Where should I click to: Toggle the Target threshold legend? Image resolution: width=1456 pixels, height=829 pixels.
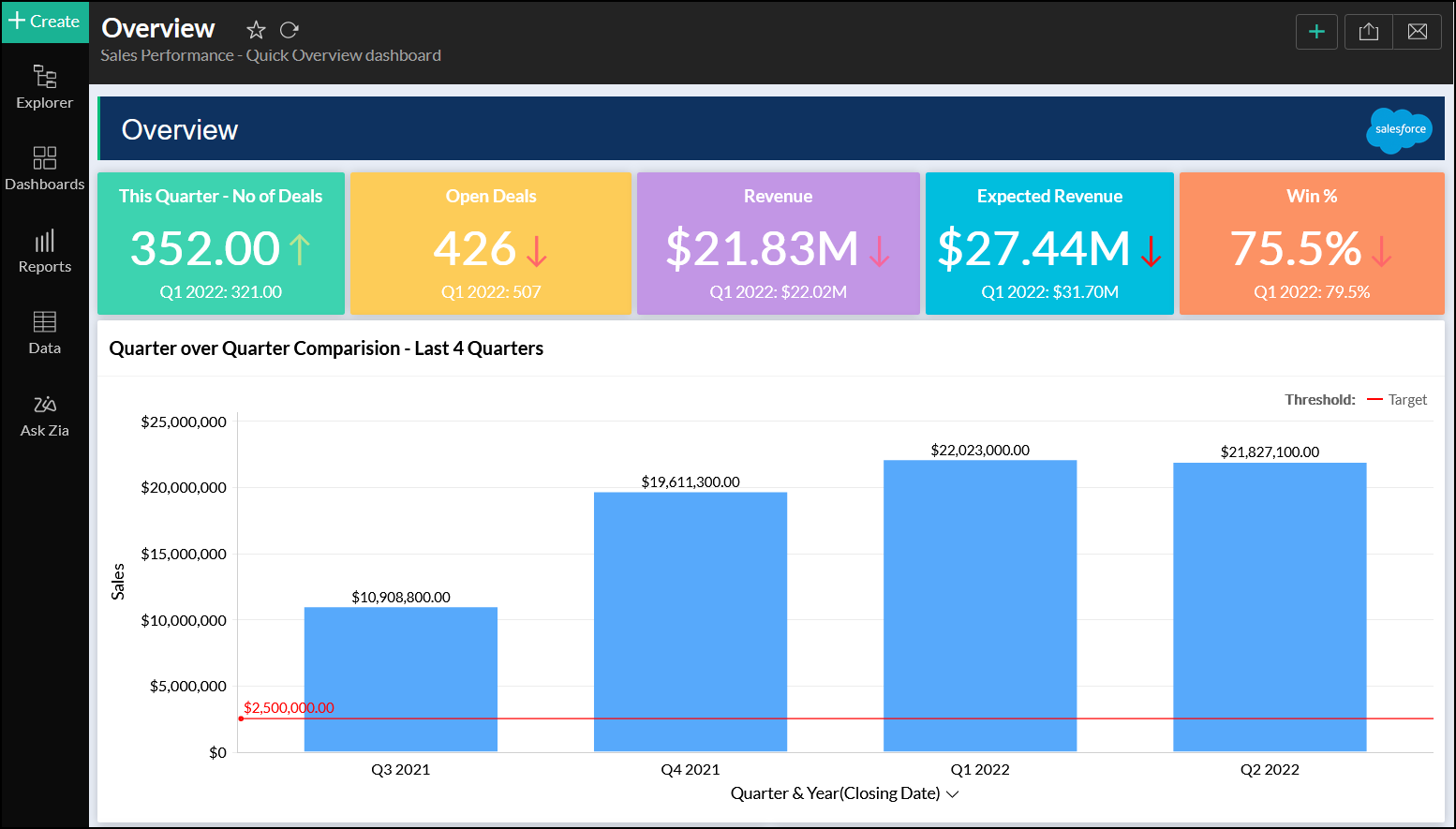(x=1397, y=400)
